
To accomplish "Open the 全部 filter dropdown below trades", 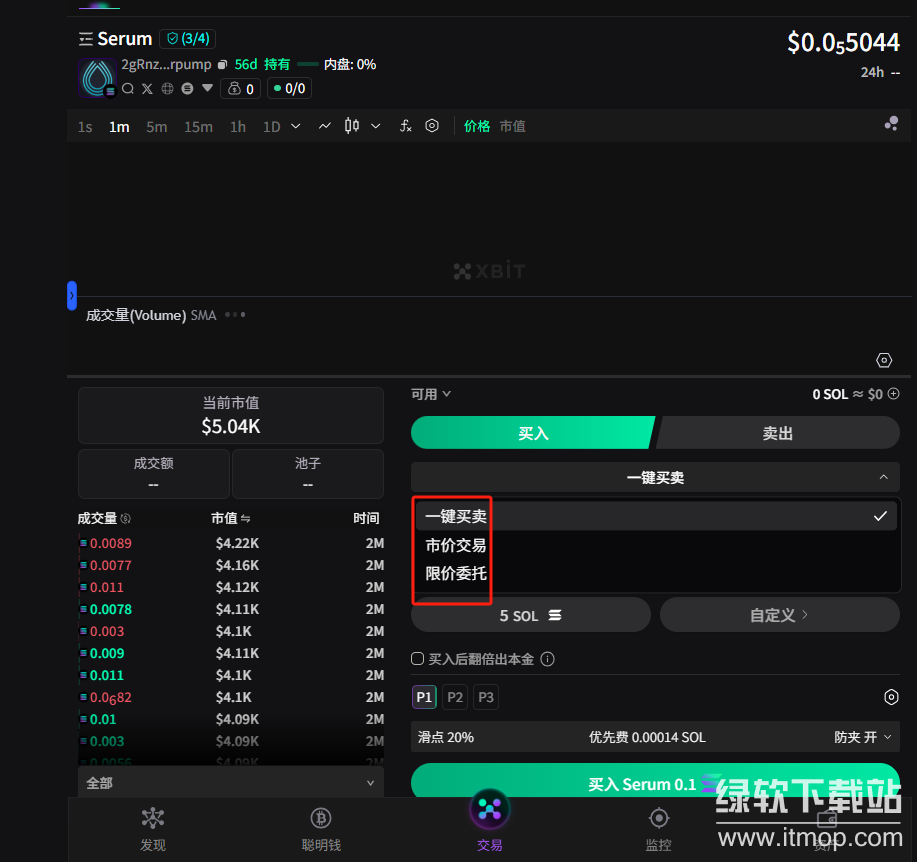I will (x=230, y=783).
